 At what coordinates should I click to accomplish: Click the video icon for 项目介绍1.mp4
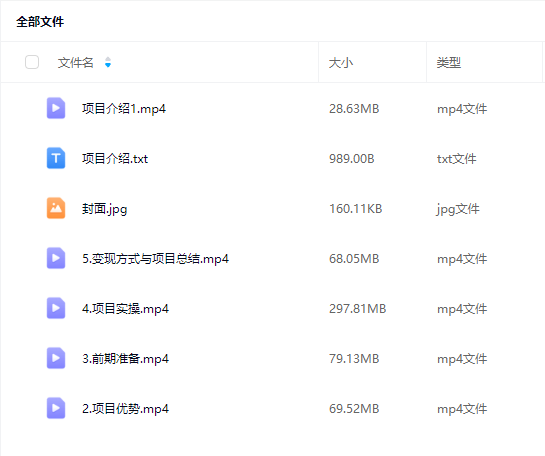click(56, 108)
